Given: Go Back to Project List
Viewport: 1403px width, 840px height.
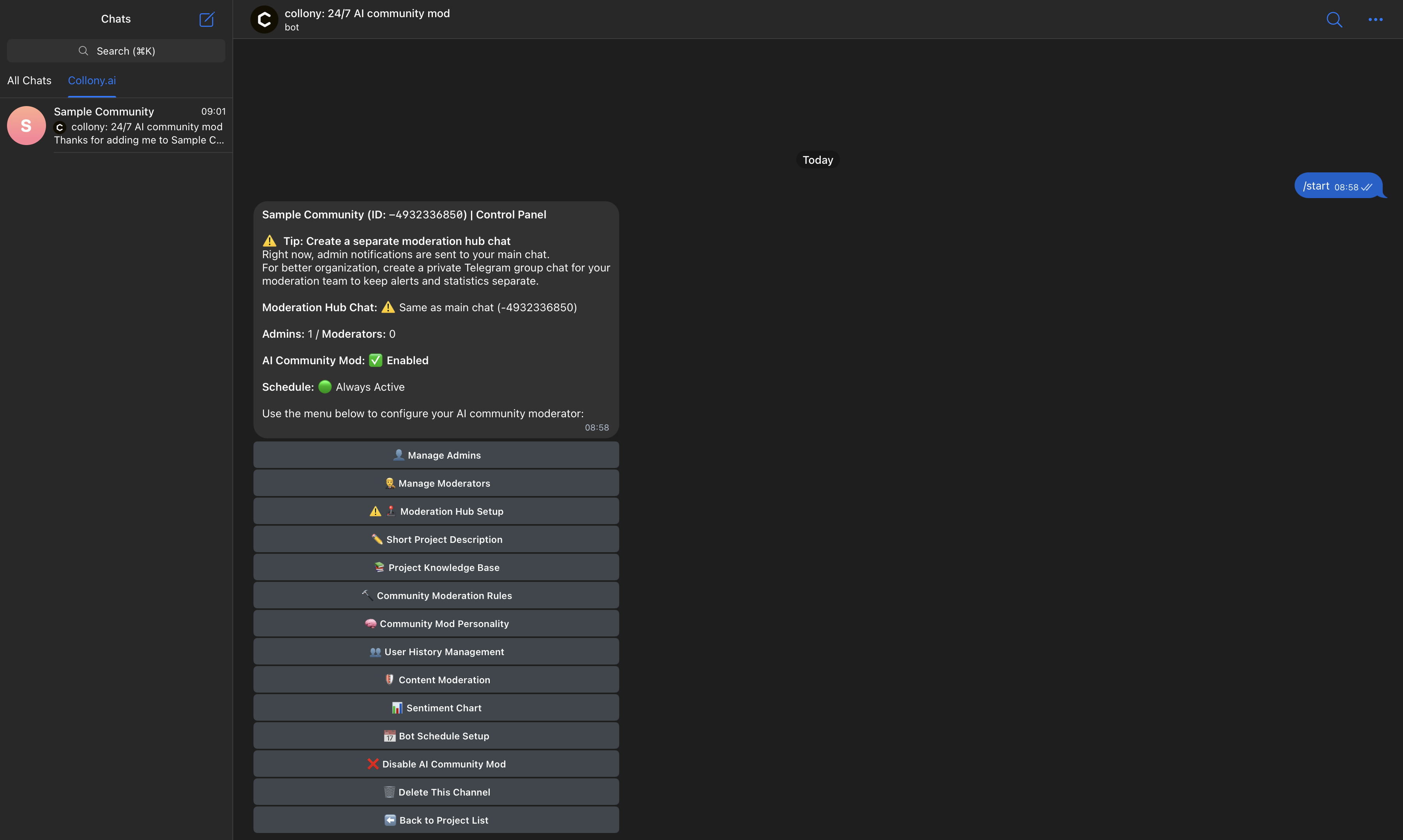Looking at the screenshot, I should [x=436, y=820].
